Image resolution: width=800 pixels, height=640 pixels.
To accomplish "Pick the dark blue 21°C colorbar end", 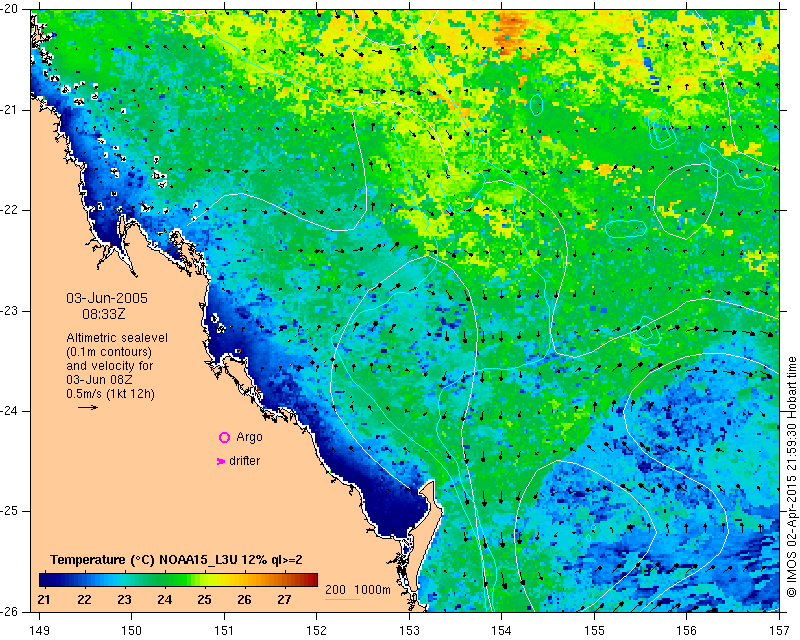I will 43,580.
